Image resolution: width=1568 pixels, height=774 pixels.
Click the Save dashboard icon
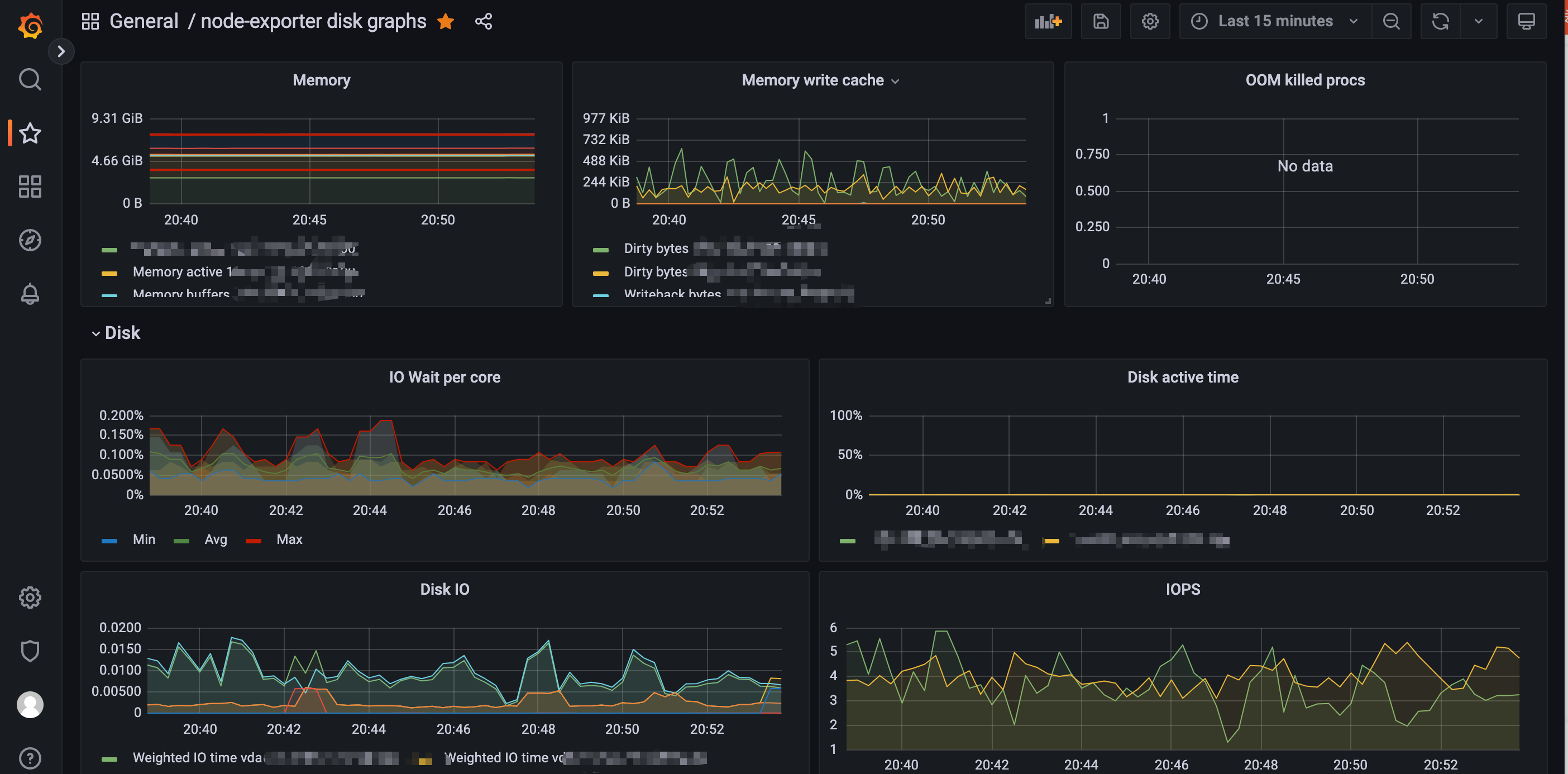coord(1101,21)
